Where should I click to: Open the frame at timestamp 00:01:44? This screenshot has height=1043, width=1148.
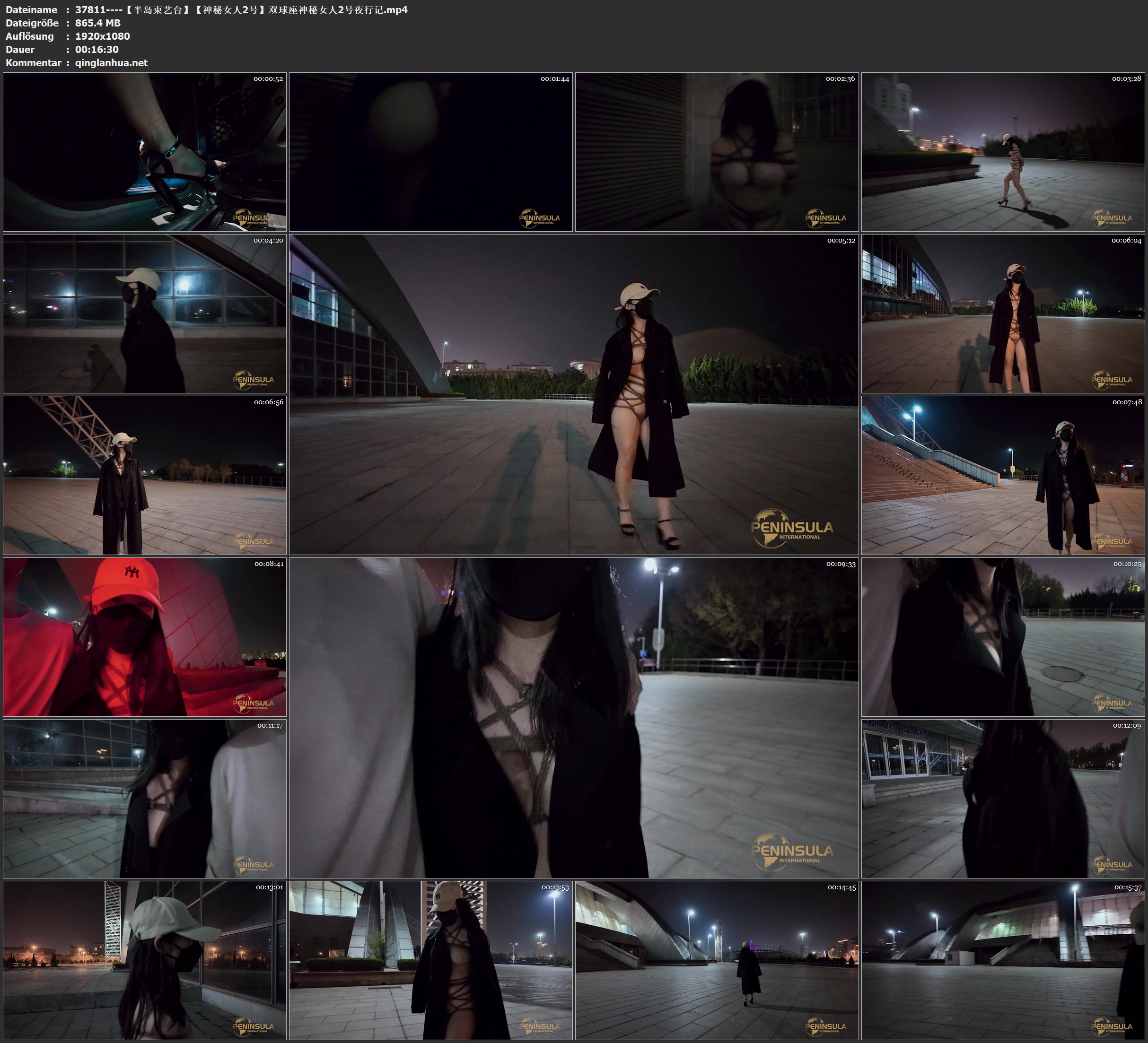coord(430,151)
